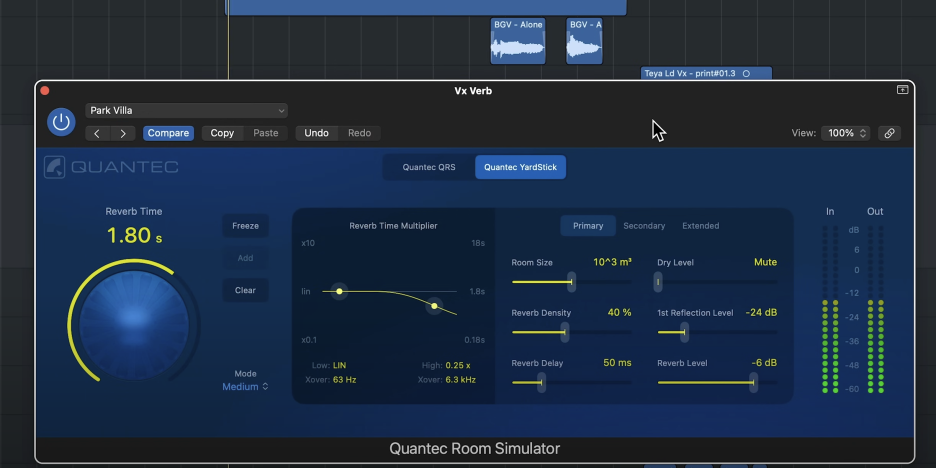
Task: Select the BGV - Alone audio region
Action: click(518, 41)
